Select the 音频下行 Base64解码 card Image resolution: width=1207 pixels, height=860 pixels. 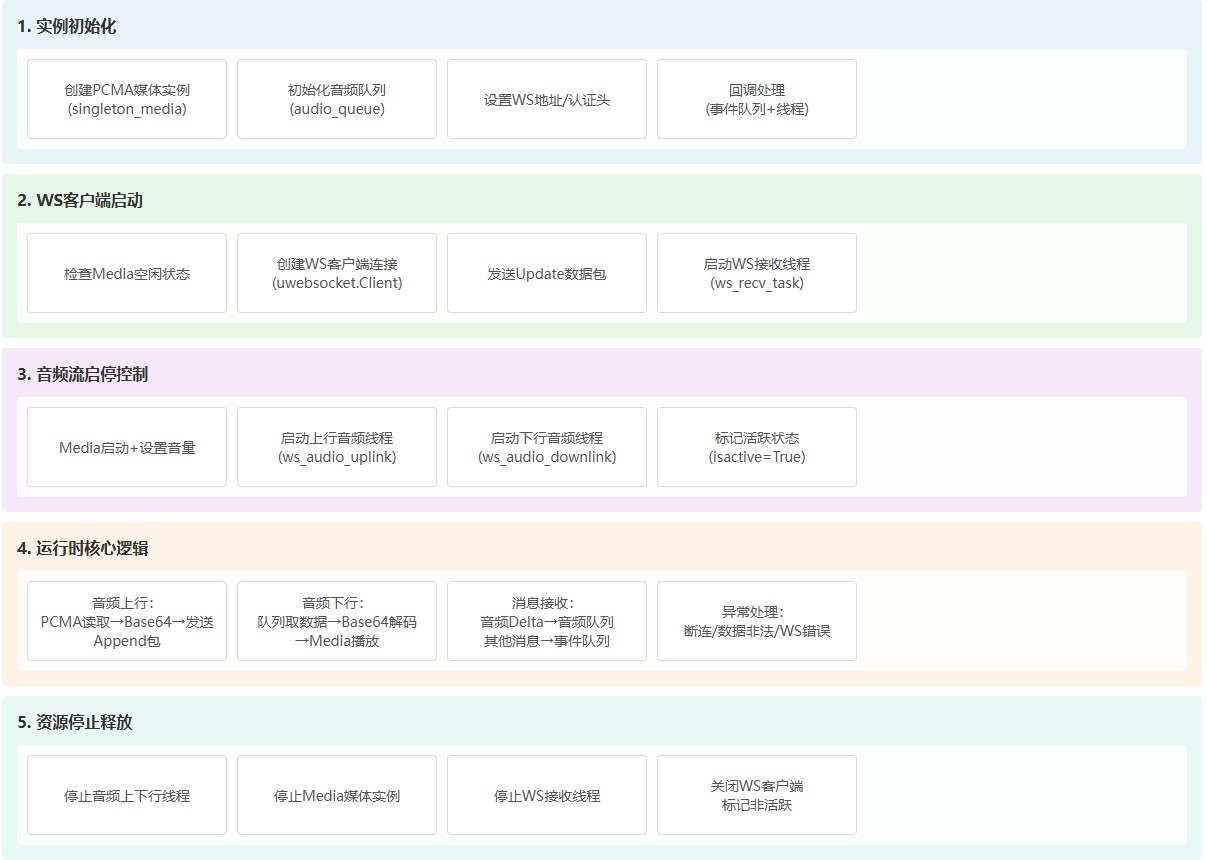click(x=337, y=621)
